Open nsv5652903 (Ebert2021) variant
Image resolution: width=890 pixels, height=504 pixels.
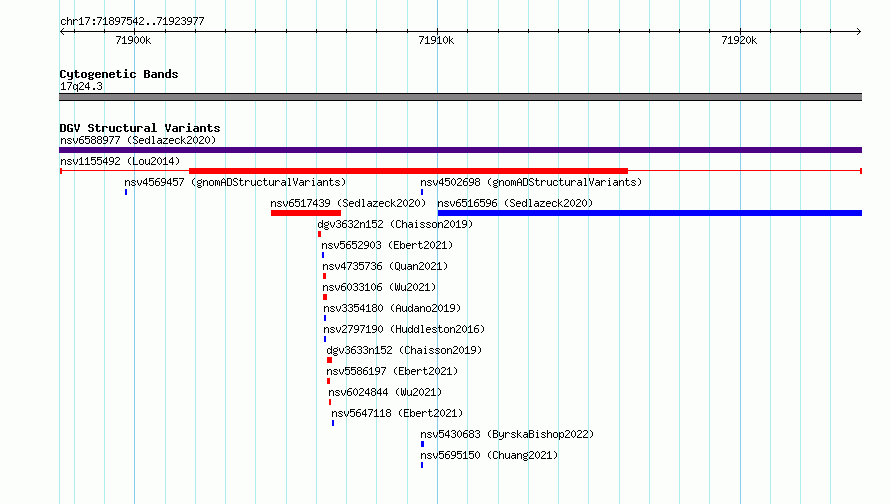tap(387, 245)
